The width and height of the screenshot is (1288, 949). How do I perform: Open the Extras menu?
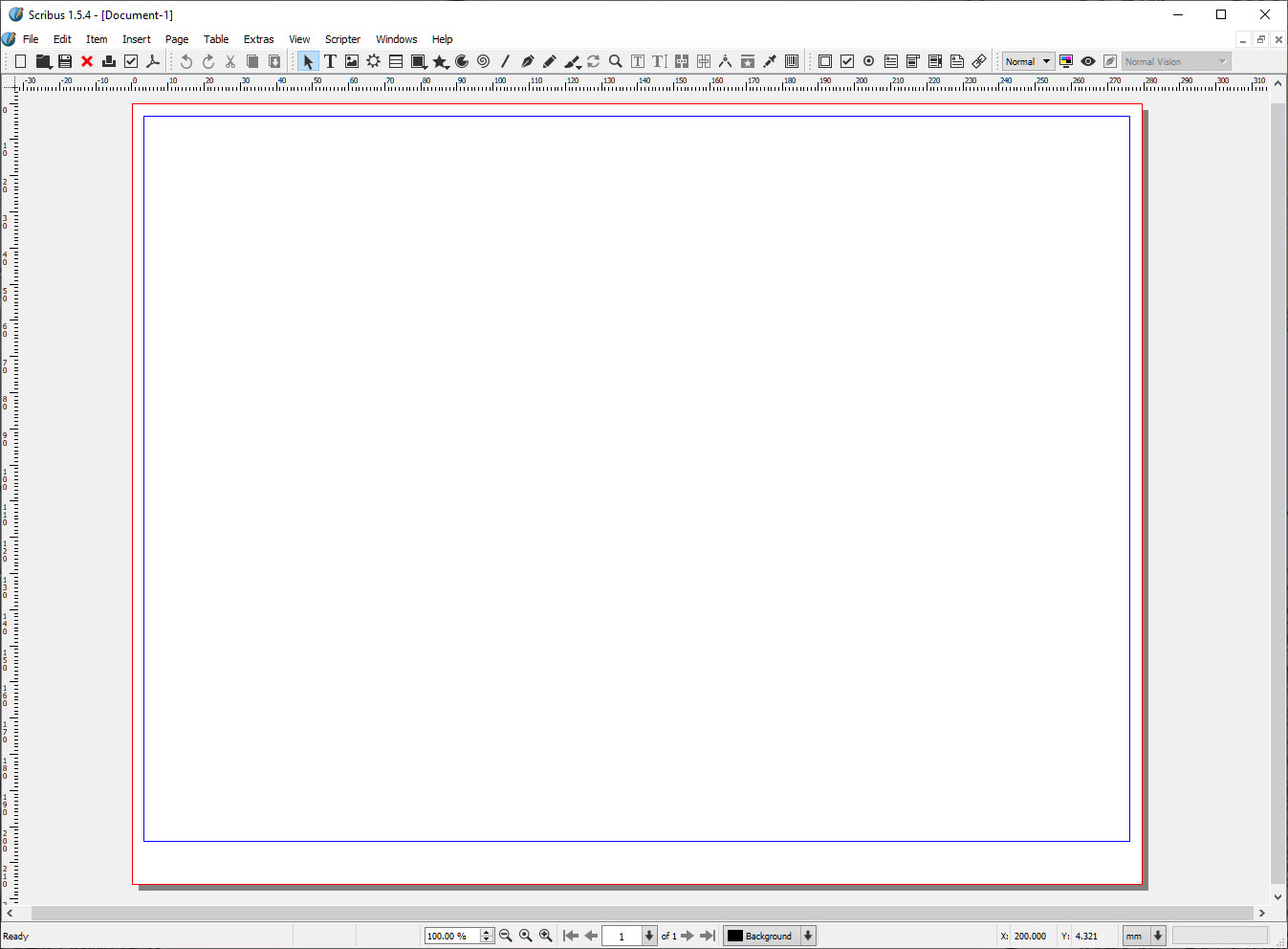point(258,39)
